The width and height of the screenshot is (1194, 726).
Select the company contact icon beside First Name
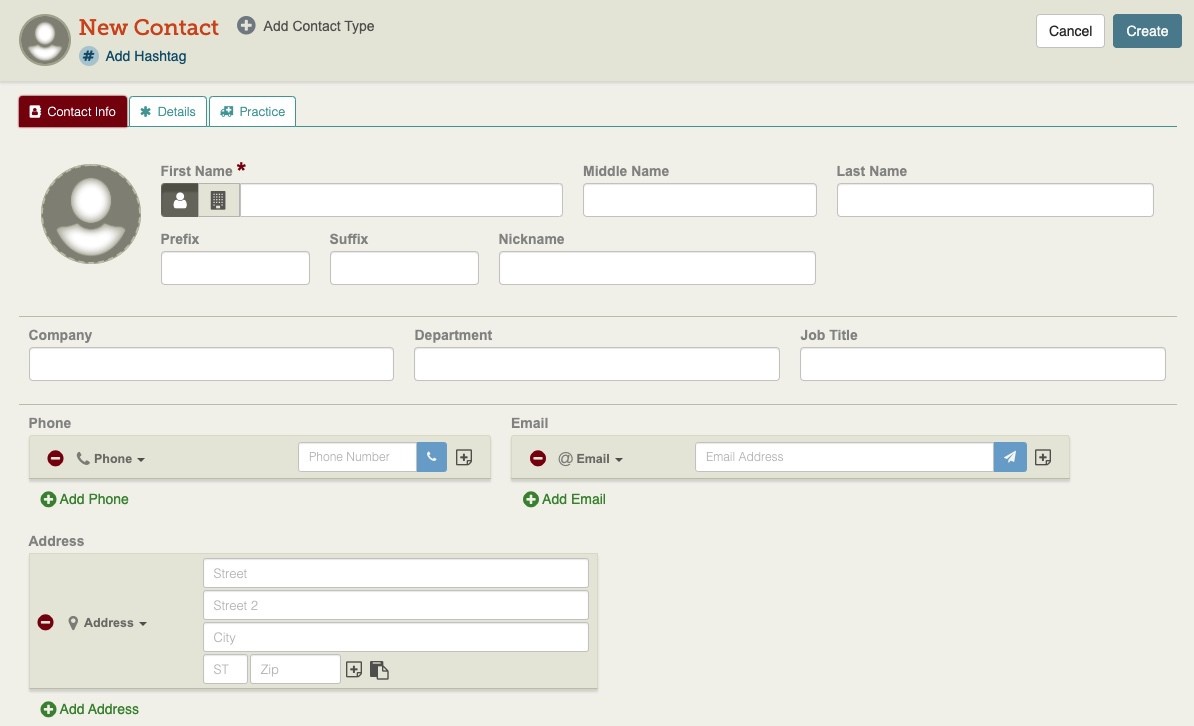[218, 200]
